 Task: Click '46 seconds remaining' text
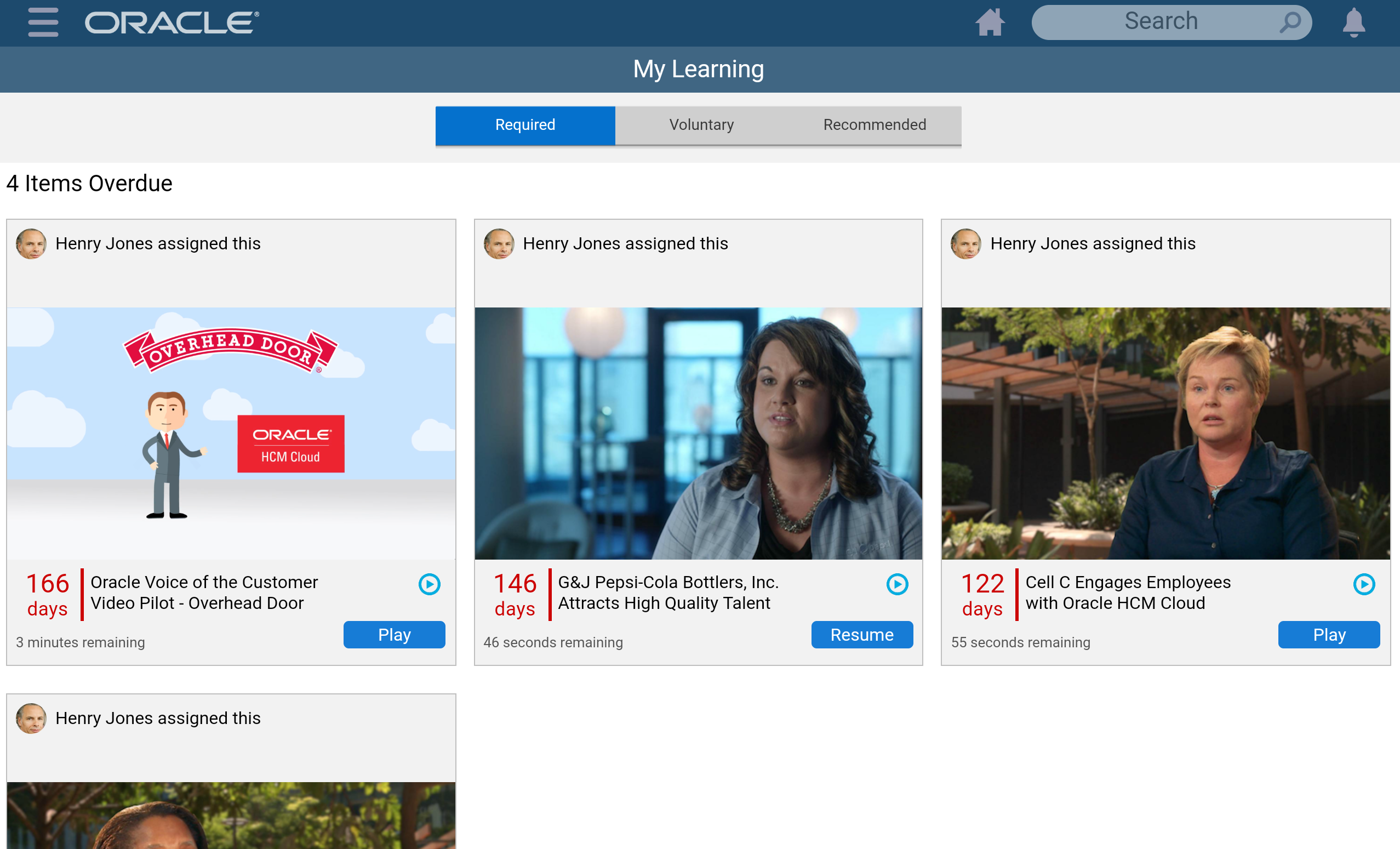(x=553, y=643)
